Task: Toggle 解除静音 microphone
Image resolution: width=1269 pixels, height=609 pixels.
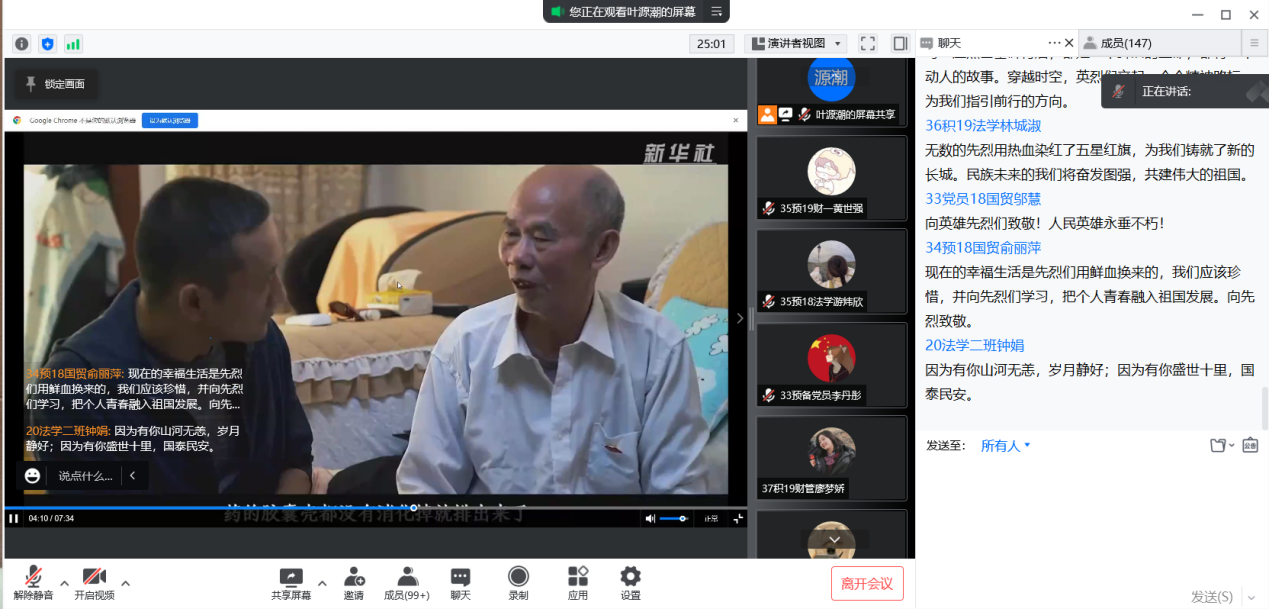Action: click(x=33, y=582)
